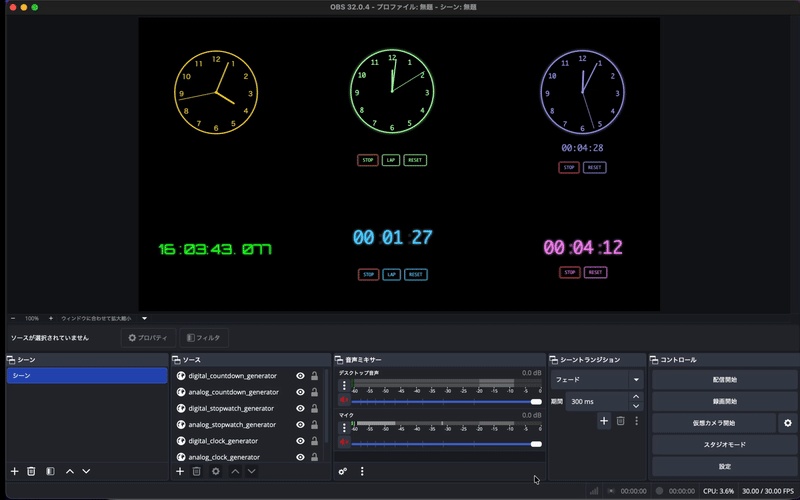Click the yellow analog clock in the preview
Screen dimensions: 800x500
click(216, 92)
